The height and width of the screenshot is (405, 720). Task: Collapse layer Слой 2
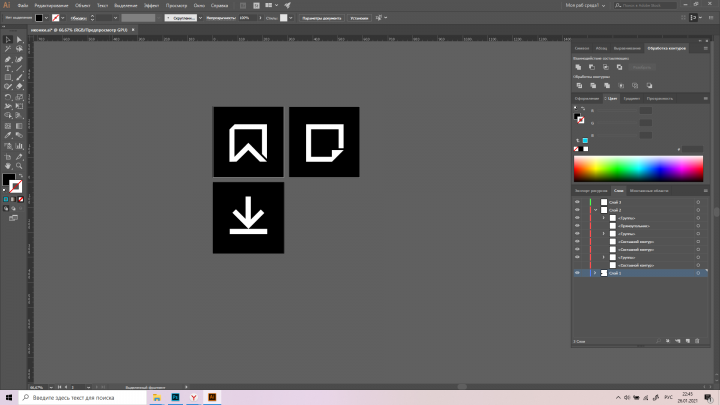tap(596, 210)
